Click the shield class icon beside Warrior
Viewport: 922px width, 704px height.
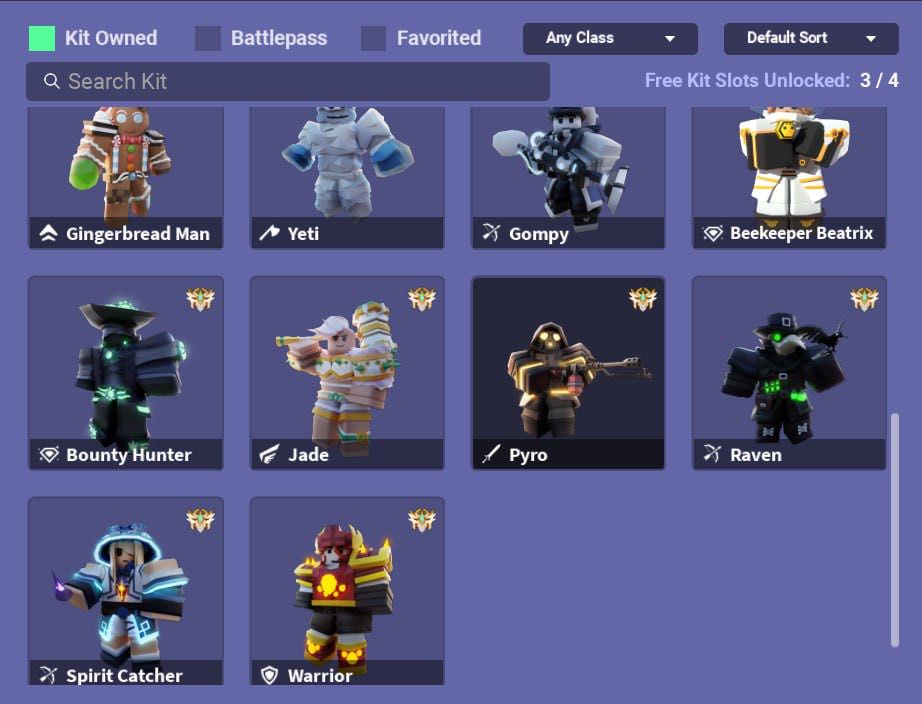point(269,675)
